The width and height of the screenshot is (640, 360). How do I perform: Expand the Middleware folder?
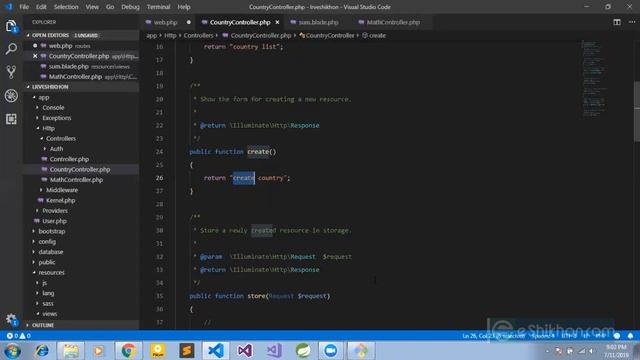pyautogui.click(x=62, y=190)
